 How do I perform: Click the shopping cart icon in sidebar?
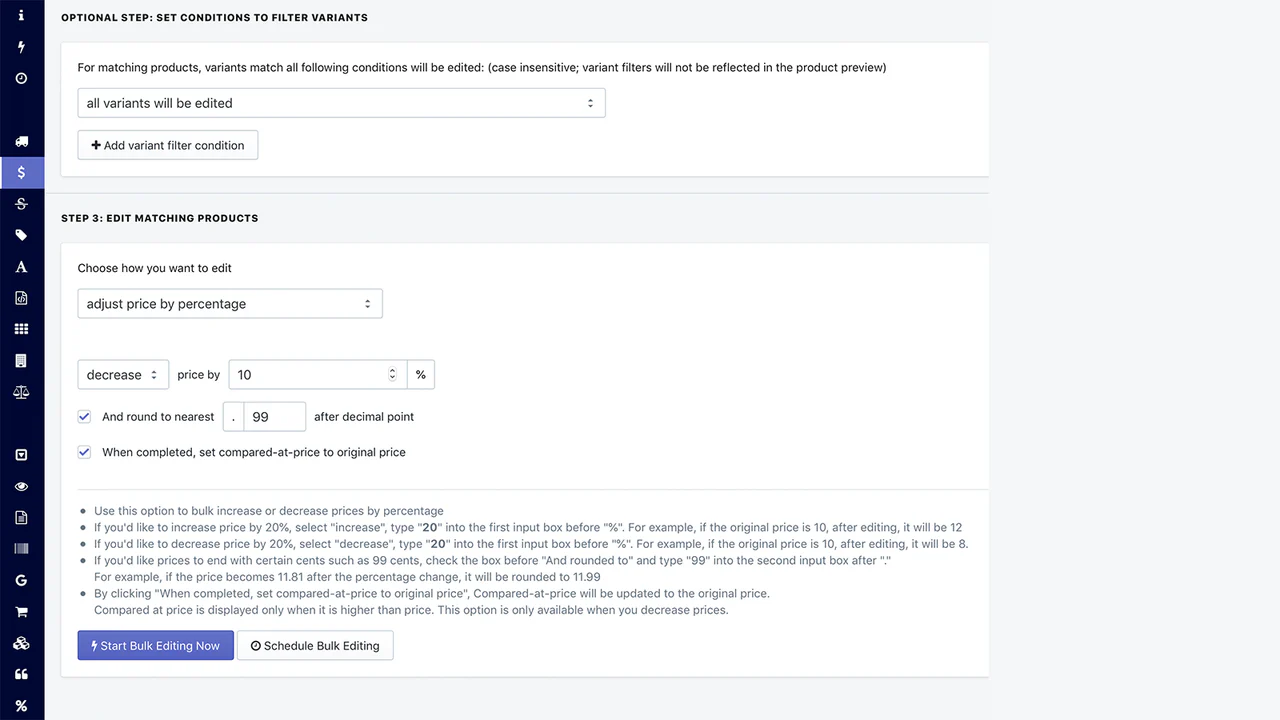click(21, 612)
